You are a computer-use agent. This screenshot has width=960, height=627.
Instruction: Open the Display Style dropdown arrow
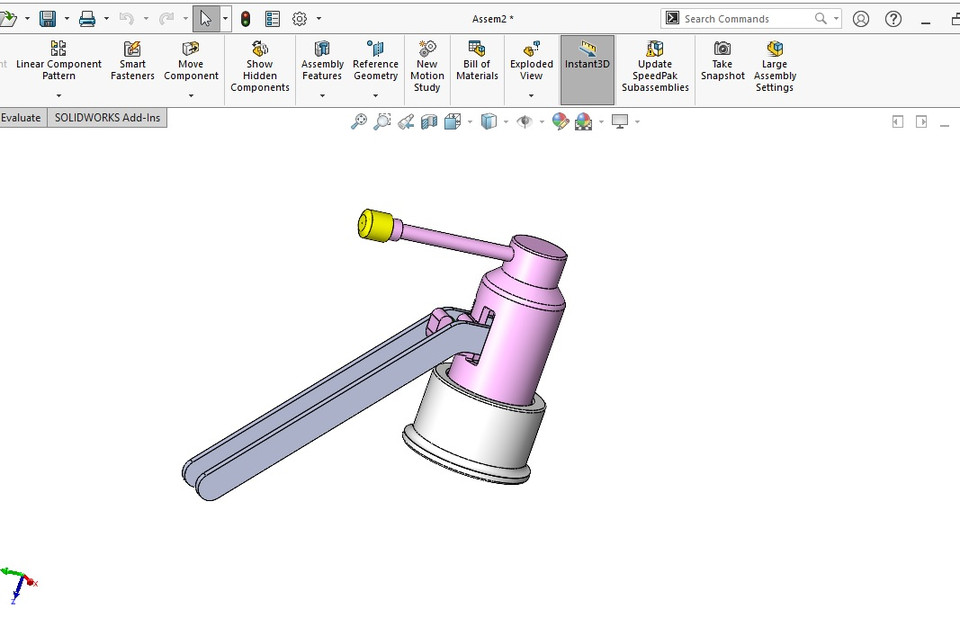coord(505,121)
